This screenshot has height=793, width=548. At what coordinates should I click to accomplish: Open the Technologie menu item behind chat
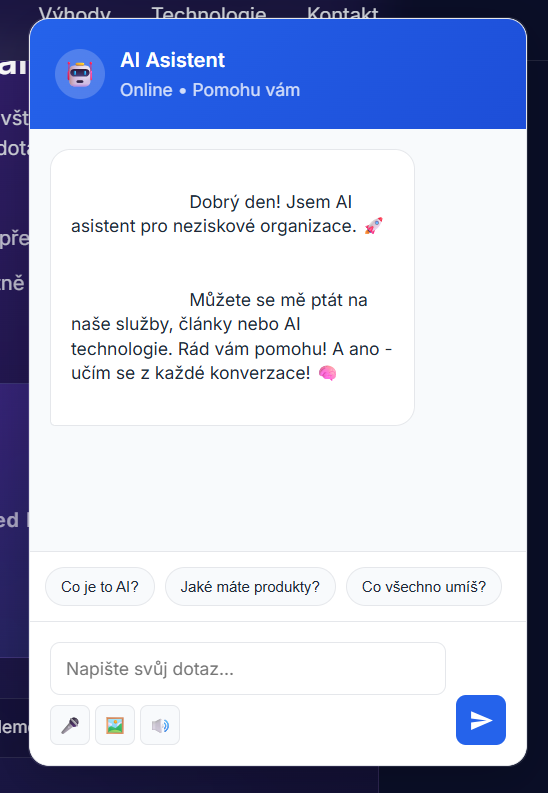209,13
